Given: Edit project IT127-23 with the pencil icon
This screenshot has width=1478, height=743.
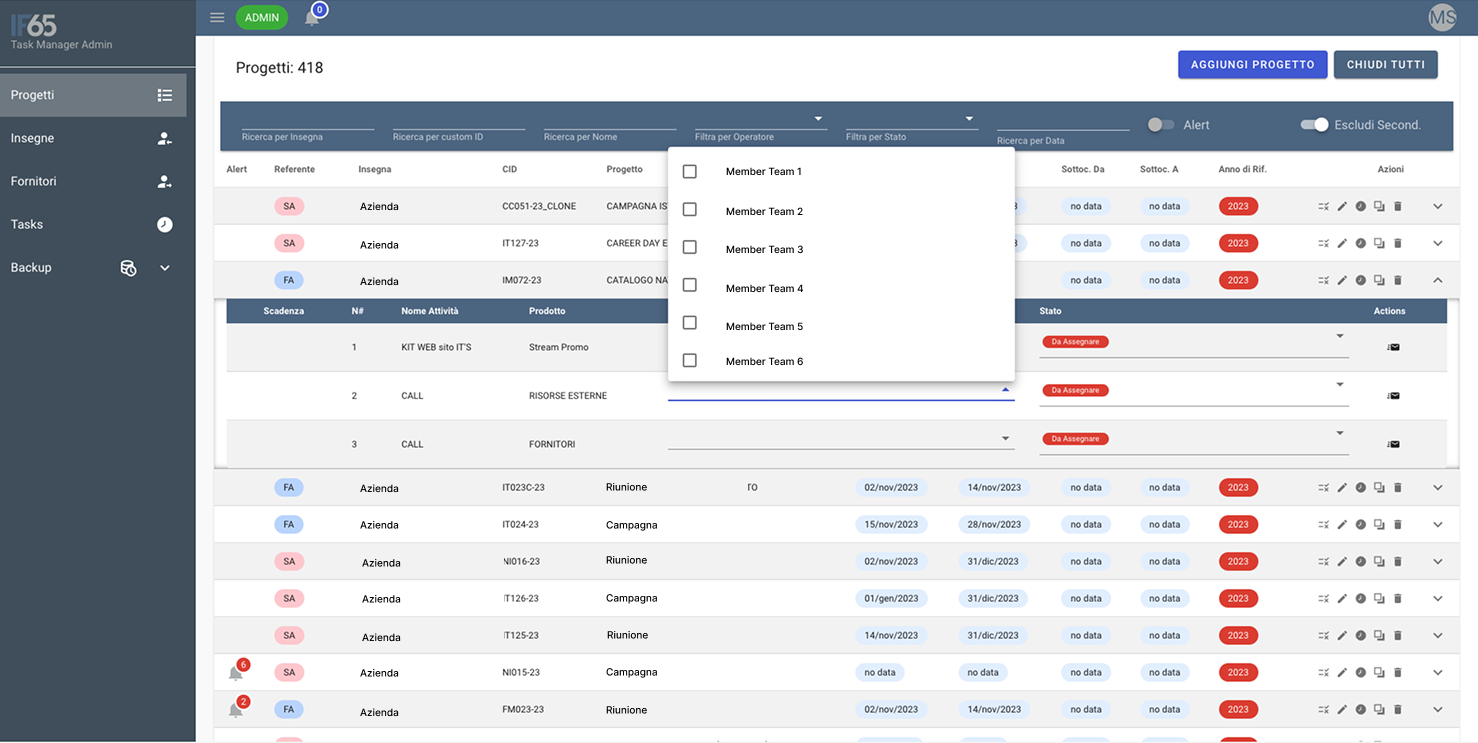Looking at the screenshot, I should click(x=1342, y=243).
